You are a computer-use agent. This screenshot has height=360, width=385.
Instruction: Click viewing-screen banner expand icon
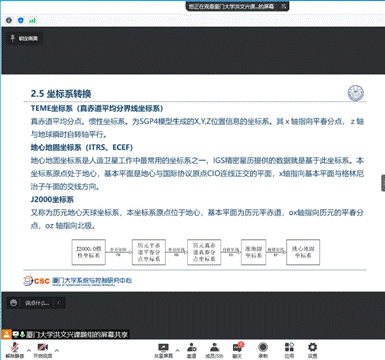coord(283,6)
